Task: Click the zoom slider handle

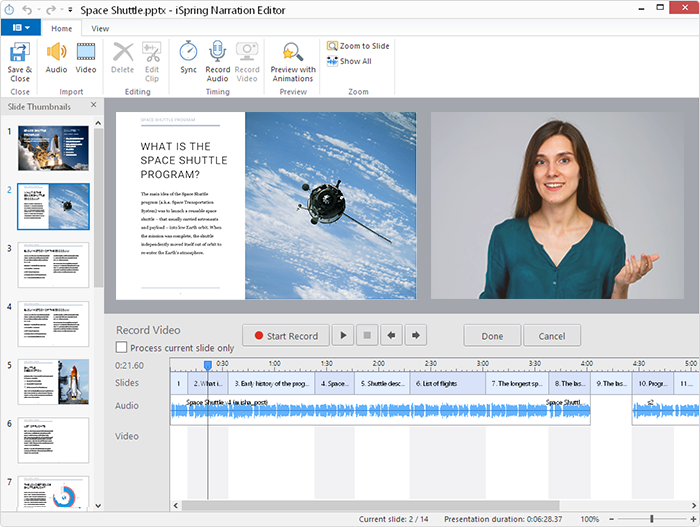Action: 652,519
